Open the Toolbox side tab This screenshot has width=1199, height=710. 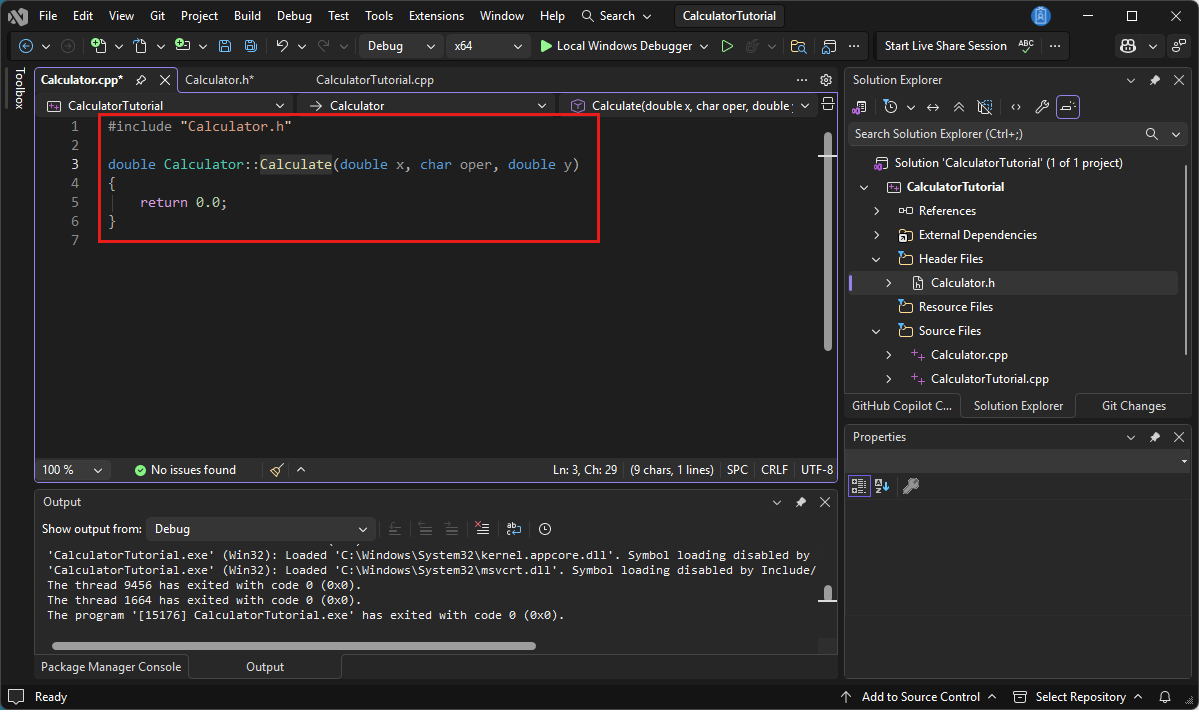tap(19, 88)
